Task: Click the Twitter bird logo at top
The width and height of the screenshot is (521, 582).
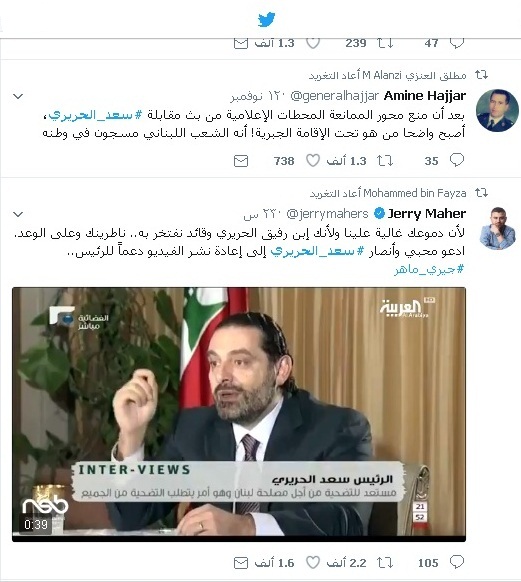Action: pos(266,19)
